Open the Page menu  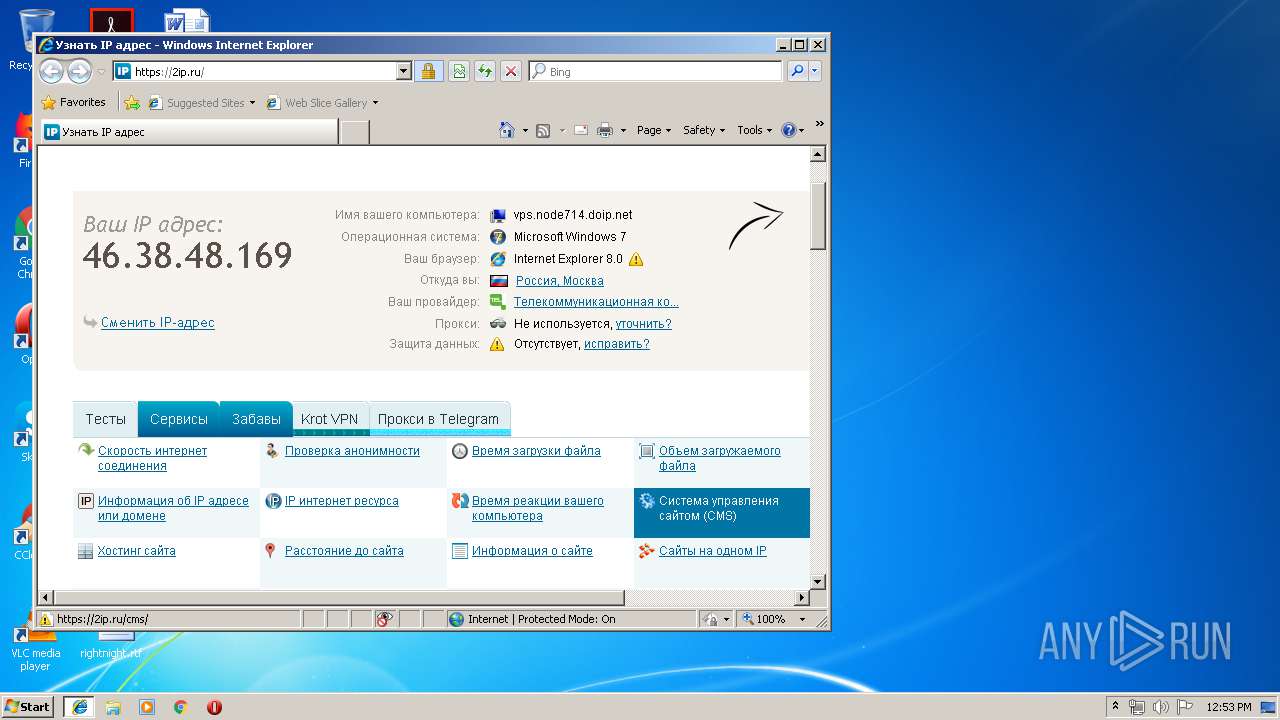(654, 130)
